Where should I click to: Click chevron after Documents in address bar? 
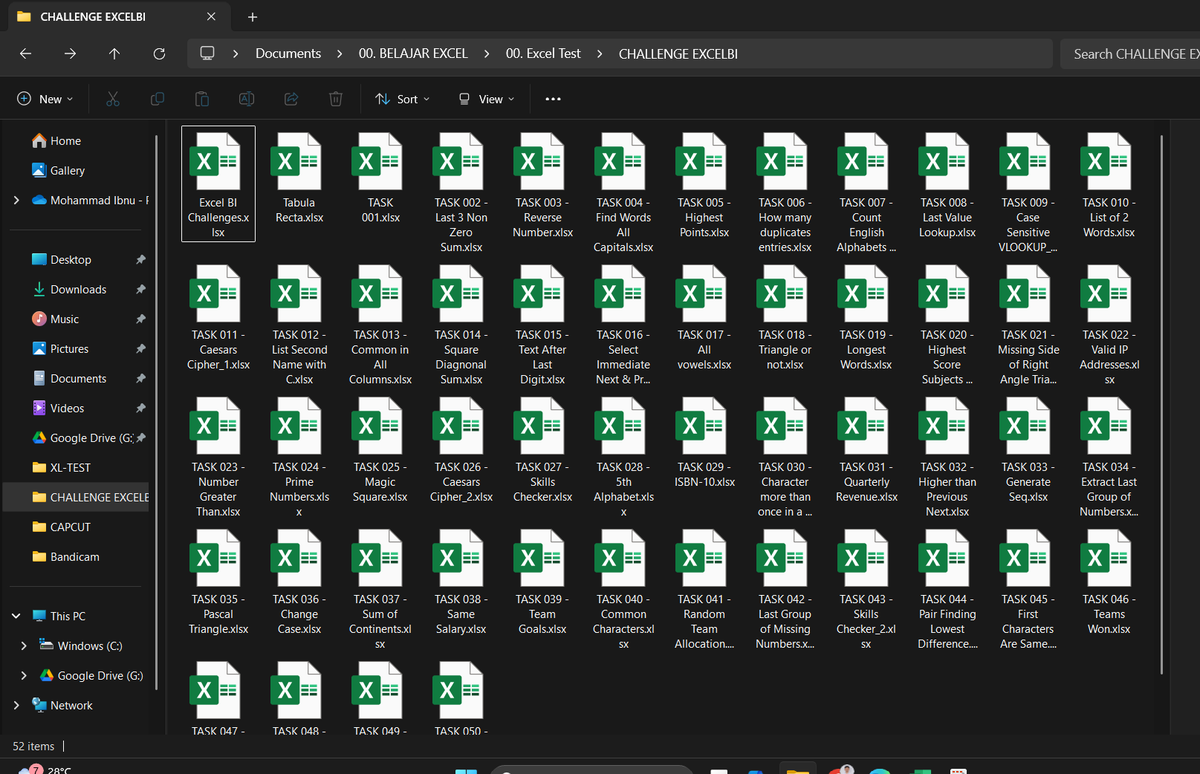340,54
